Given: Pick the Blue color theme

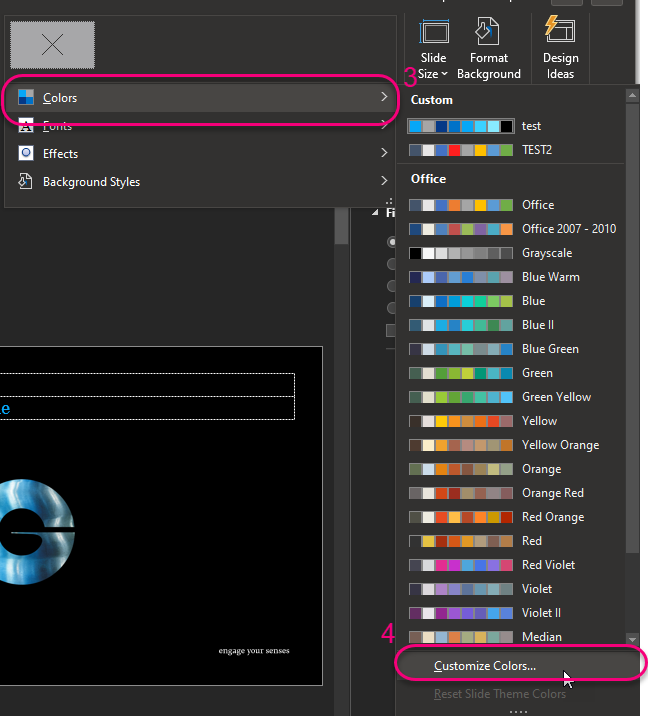Looking at the screenshot, I should click(511, 301).
